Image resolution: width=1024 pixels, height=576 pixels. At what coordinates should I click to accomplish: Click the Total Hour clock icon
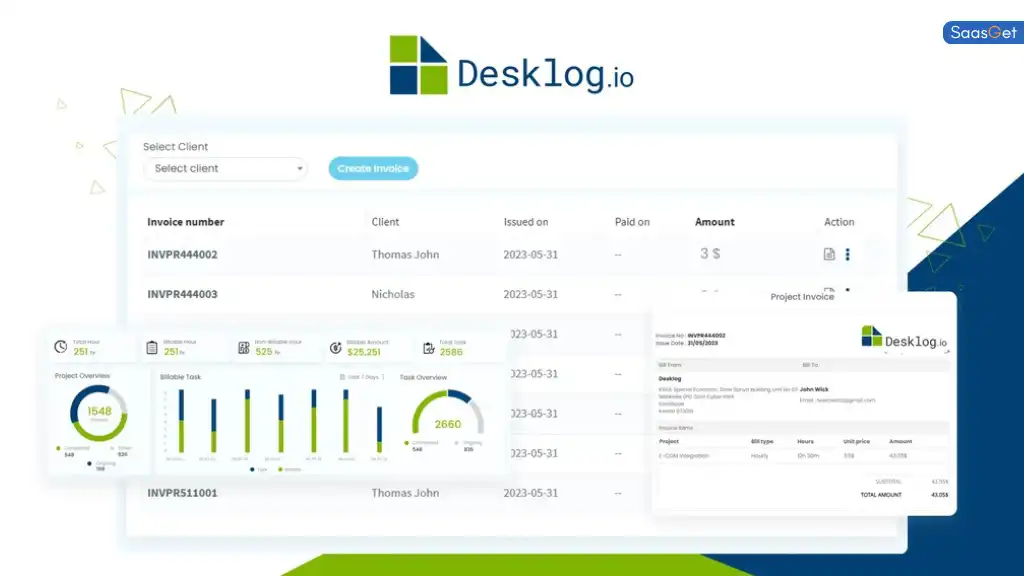tap(61, 347)
